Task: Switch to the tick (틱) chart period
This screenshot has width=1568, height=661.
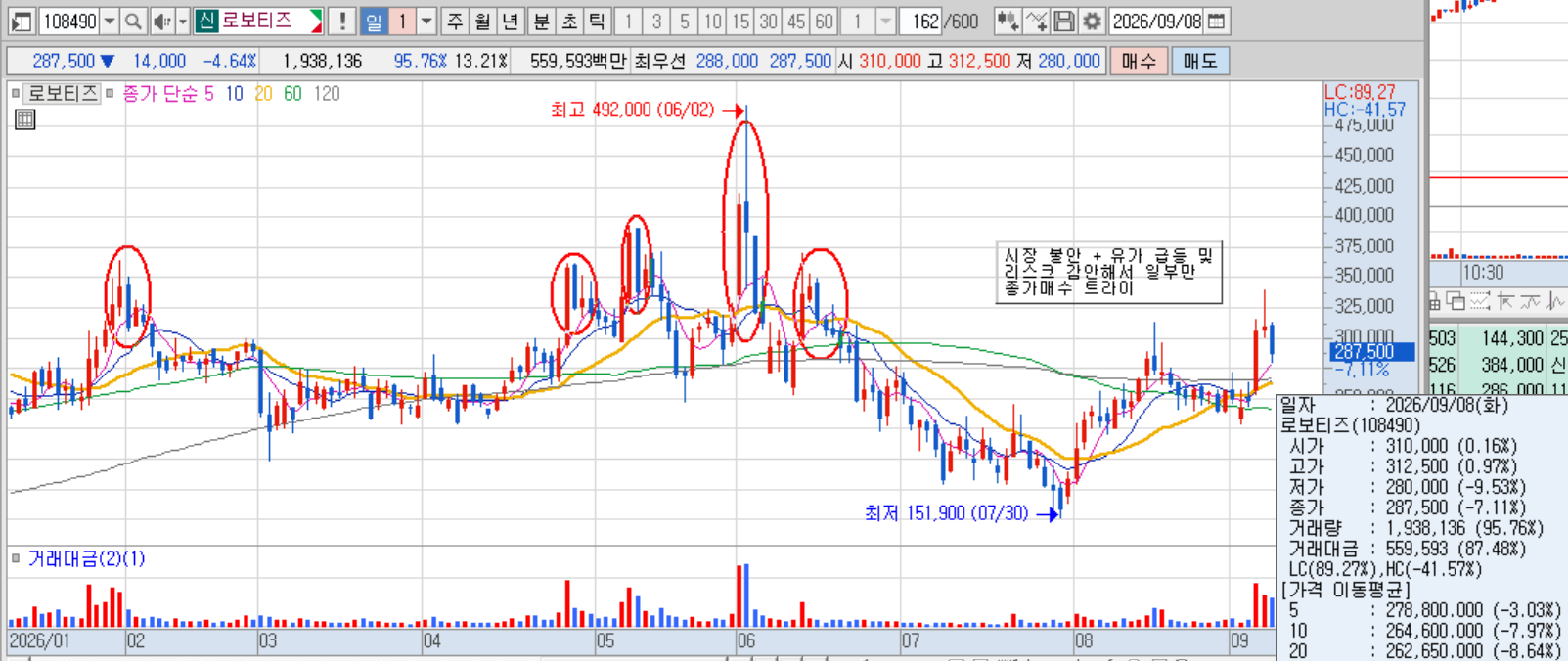Action: [x=597, y=21]
